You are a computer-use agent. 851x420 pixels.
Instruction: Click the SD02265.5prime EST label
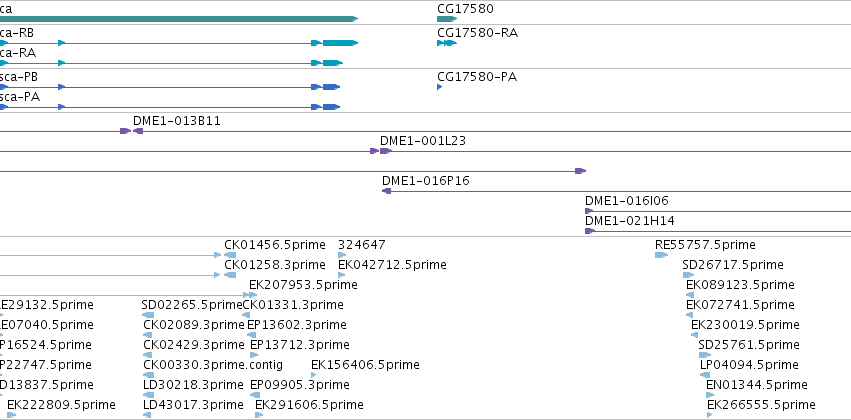192,304
